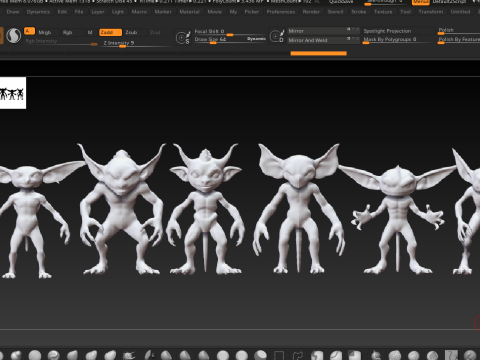Click the brush icon marked D
480x360 pixels.
[277, 36]
